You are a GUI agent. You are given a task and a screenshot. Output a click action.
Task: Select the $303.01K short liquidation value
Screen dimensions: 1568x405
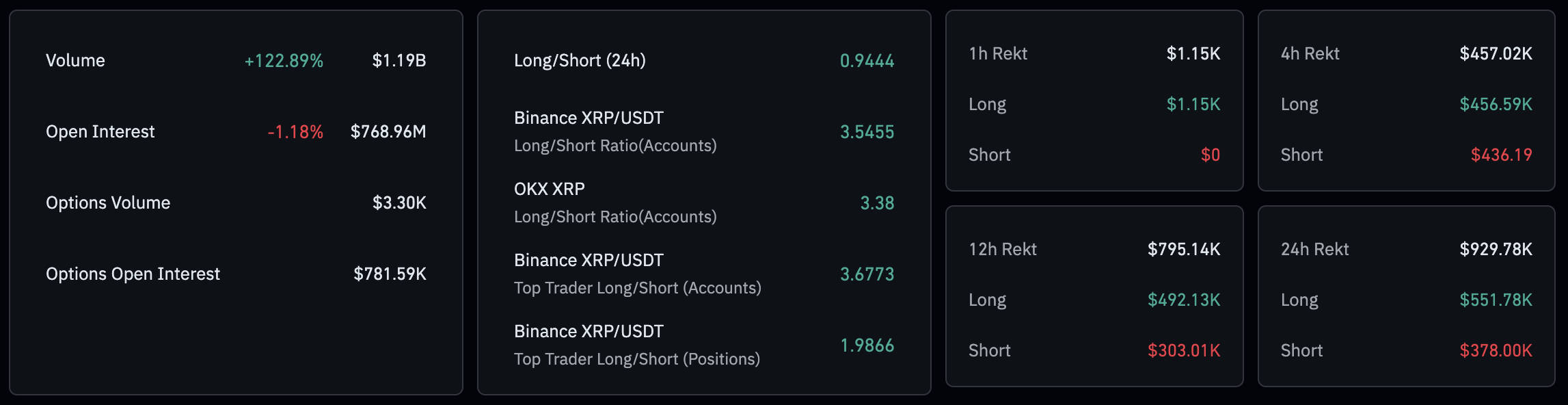click(x=1184, y=351)
